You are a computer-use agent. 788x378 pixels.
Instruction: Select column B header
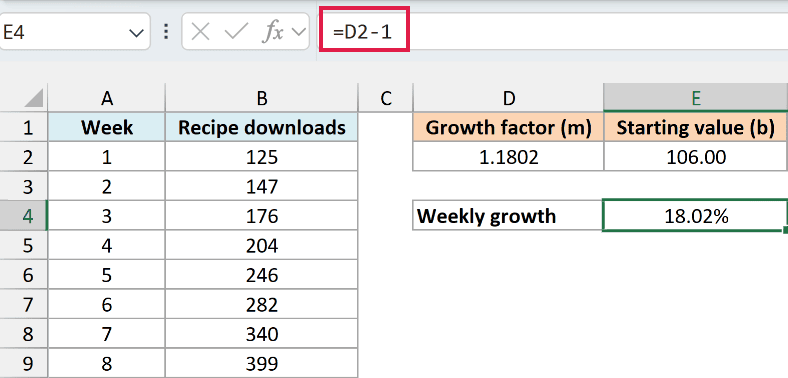261,98
